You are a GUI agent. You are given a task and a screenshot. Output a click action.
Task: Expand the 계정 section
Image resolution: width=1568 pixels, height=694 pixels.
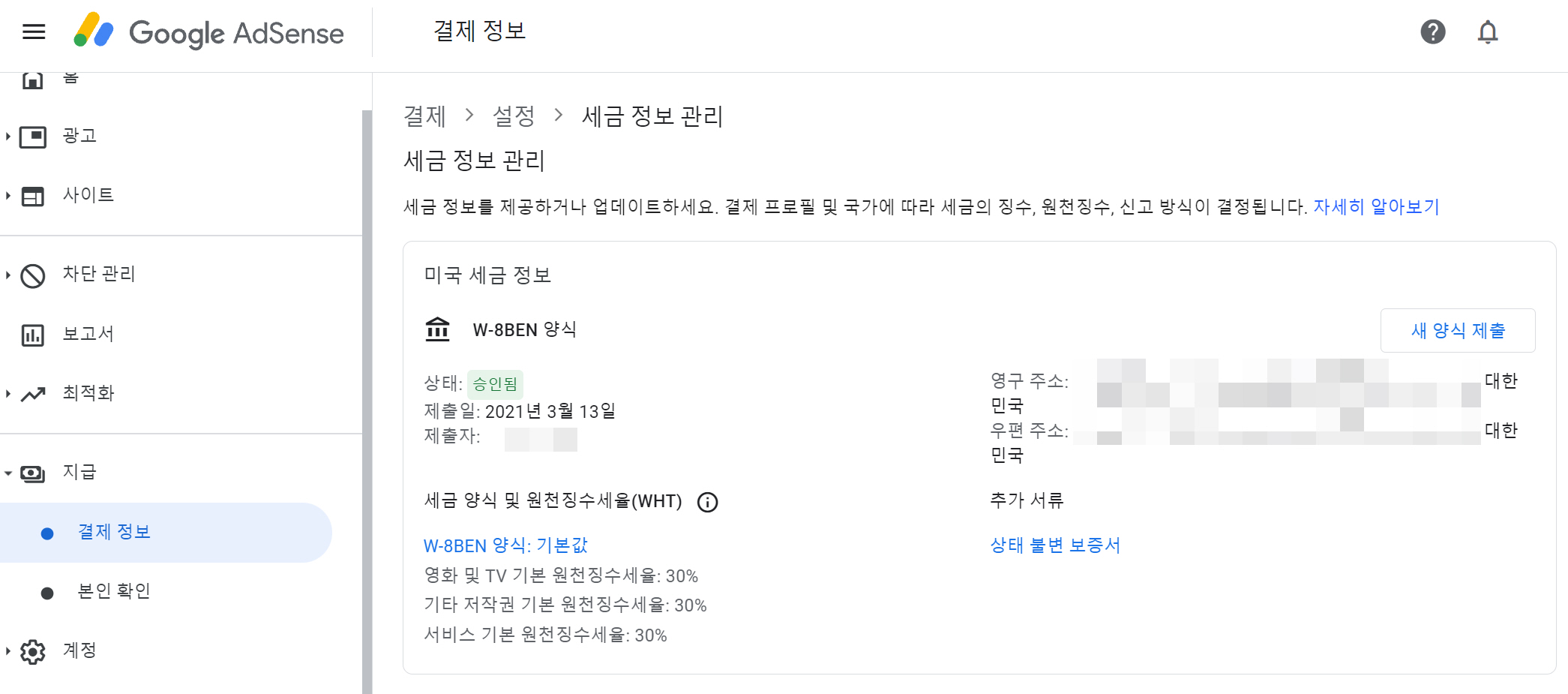click(x=8, y=651)
